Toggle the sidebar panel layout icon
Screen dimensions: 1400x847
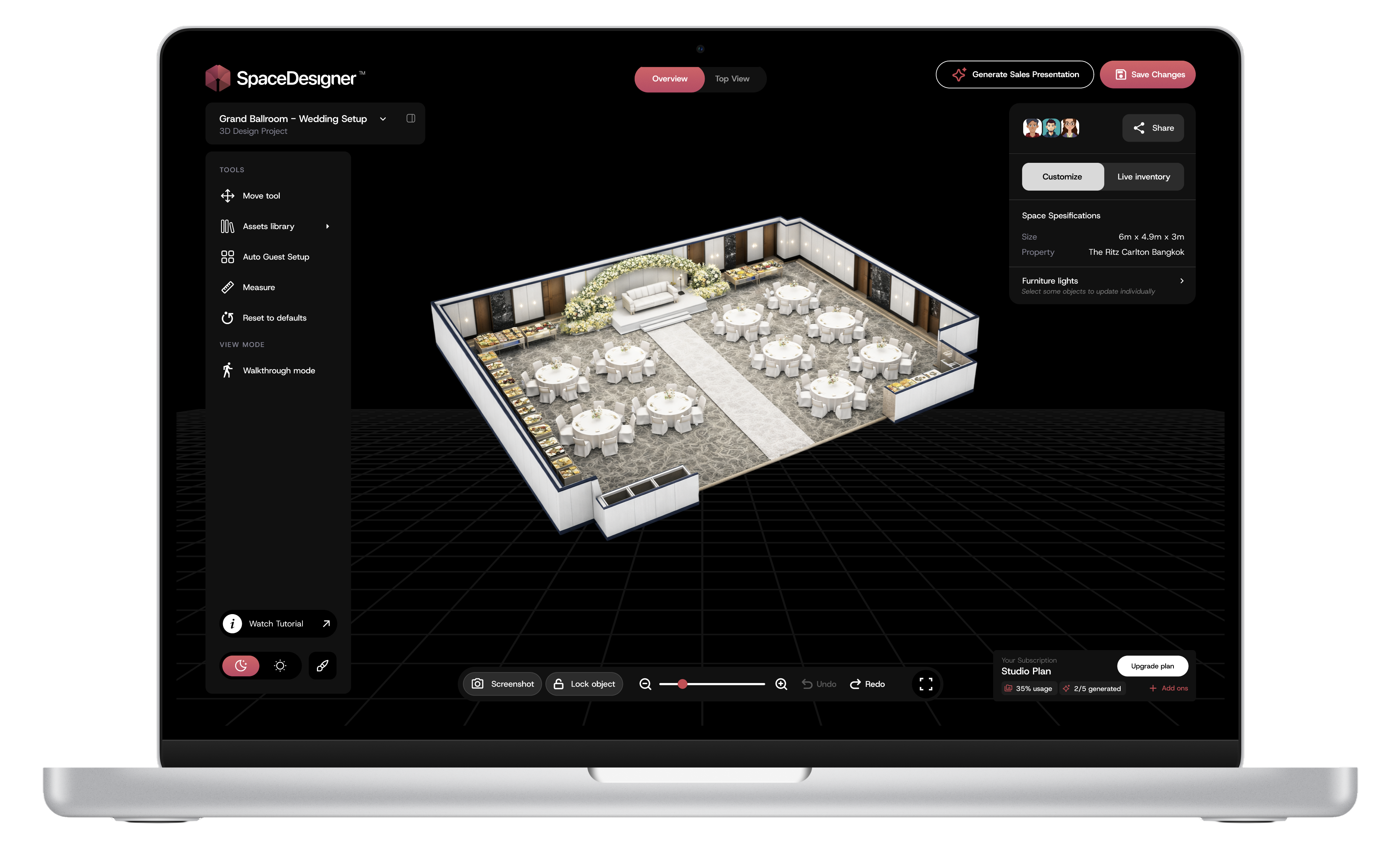coord(411,118)
